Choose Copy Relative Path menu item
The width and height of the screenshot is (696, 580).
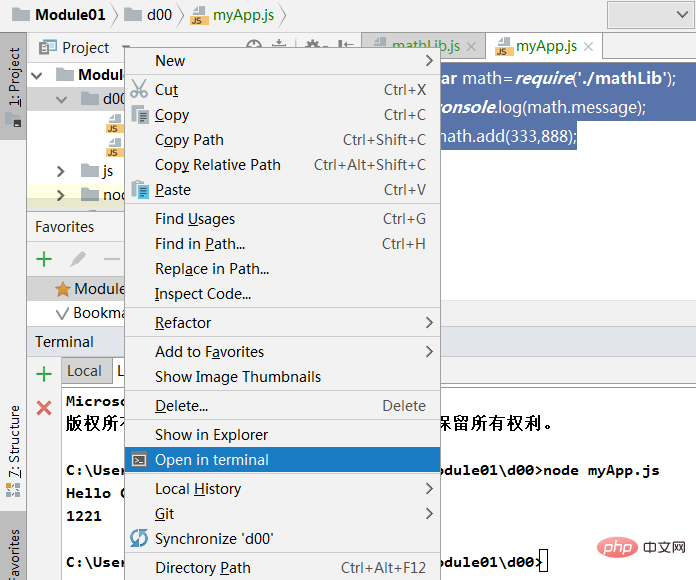pyautogui.click(x=282, y=165)
